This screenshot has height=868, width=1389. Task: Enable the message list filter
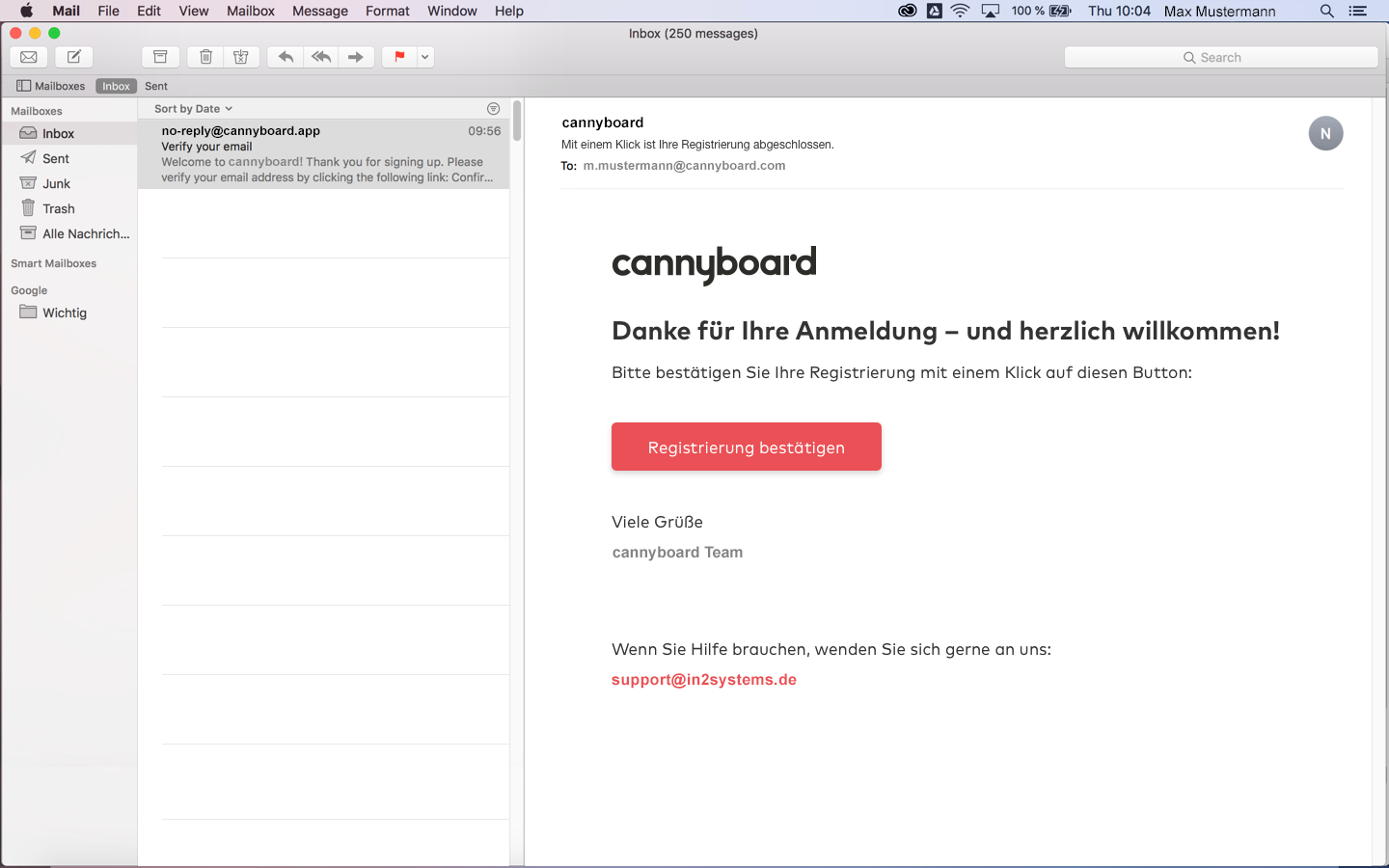(x=493, y=108)
